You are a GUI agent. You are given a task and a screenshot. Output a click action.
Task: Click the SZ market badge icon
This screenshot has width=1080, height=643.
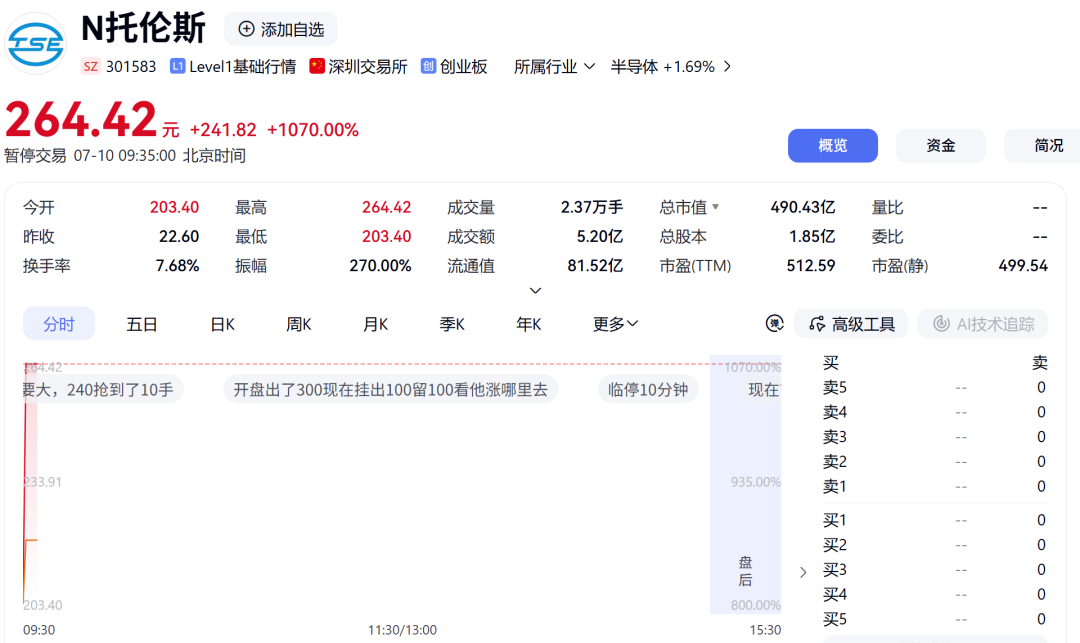[x=90, y=66]
